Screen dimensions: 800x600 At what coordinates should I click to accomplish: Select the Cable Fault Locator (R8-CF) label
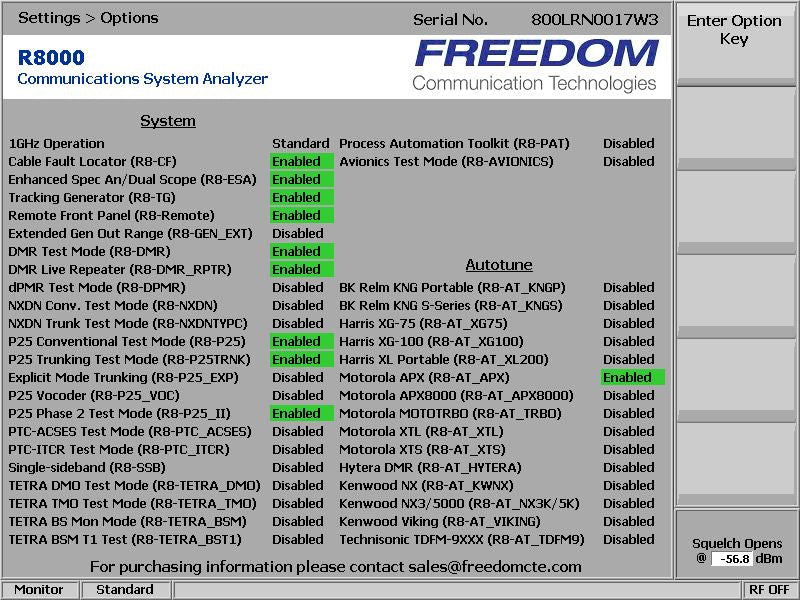tap(92, 161)
